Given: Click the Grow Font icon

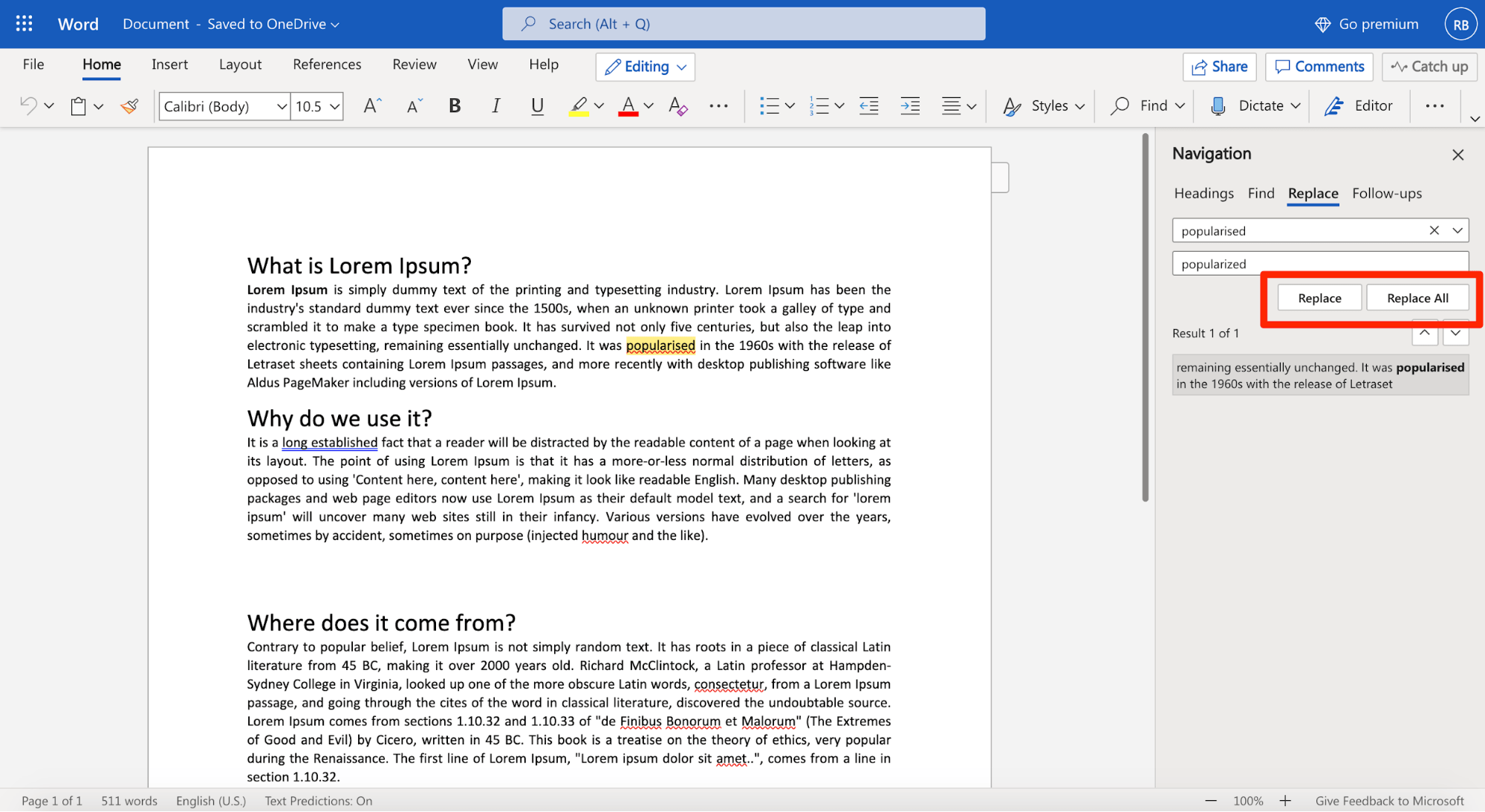Looking at the screenshot, I should tap(371, 105).
